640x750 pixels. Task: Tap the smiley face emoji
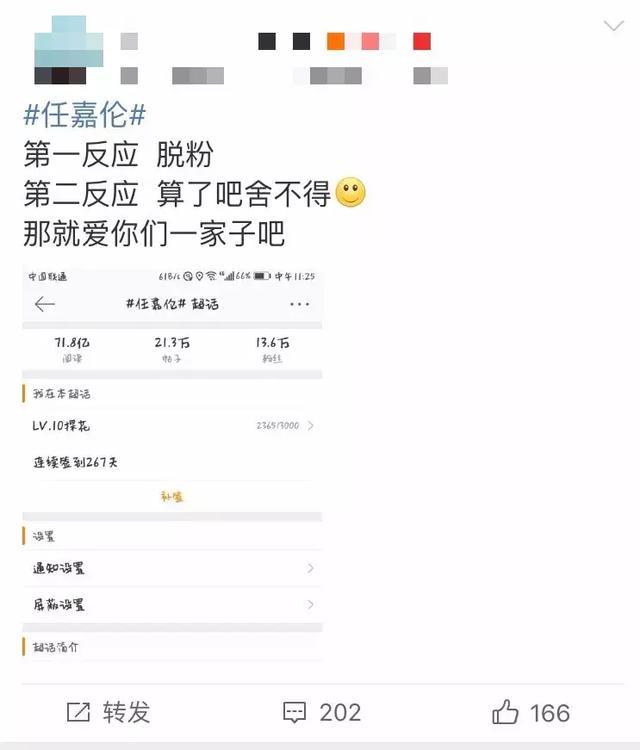(351, 192)
